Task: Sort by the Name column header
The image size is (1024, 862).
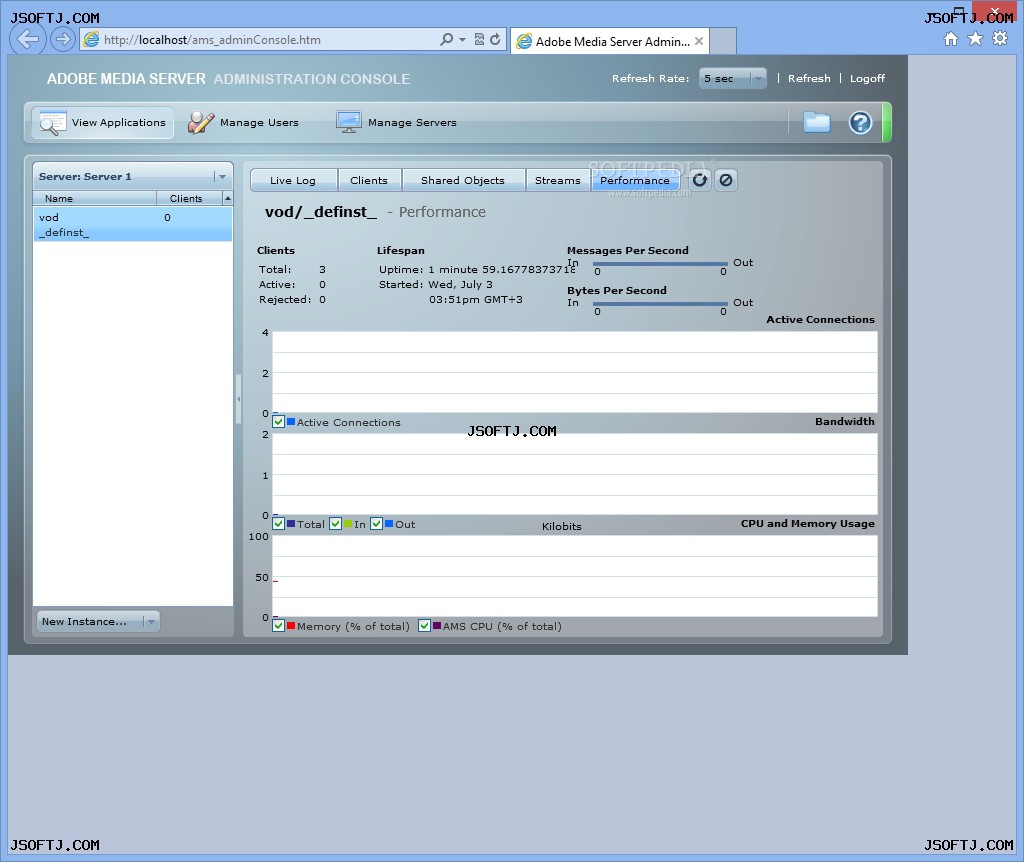Action: (95, 199)
